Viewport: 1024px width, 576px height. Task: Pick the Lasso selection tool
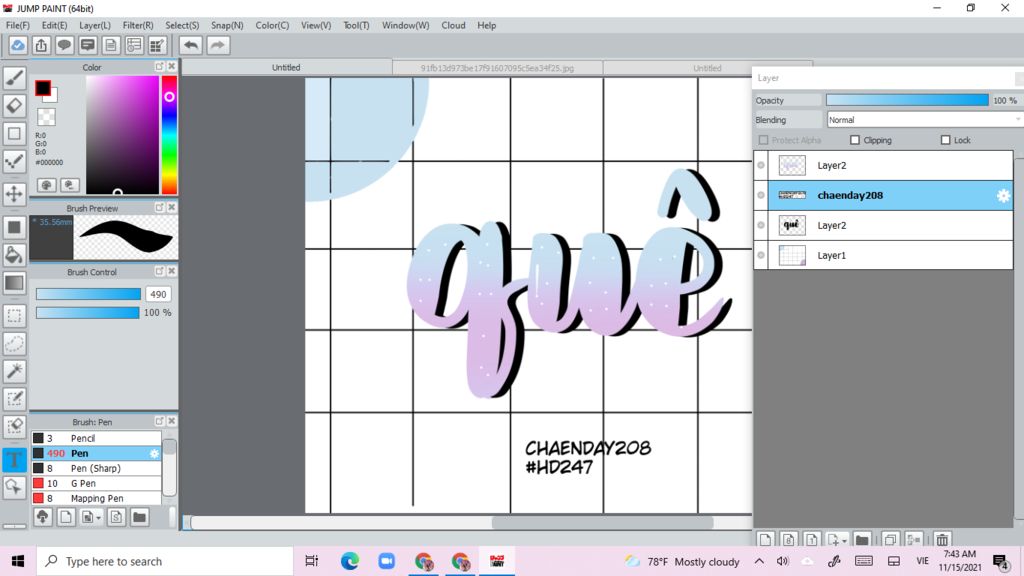[14, 344]
